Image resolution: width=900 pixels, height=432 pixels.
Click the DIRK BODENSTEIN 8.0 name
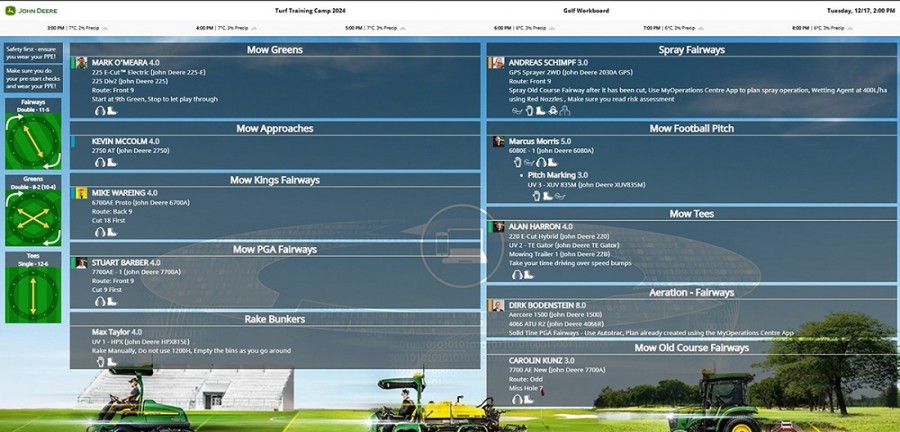coord(548,306)
